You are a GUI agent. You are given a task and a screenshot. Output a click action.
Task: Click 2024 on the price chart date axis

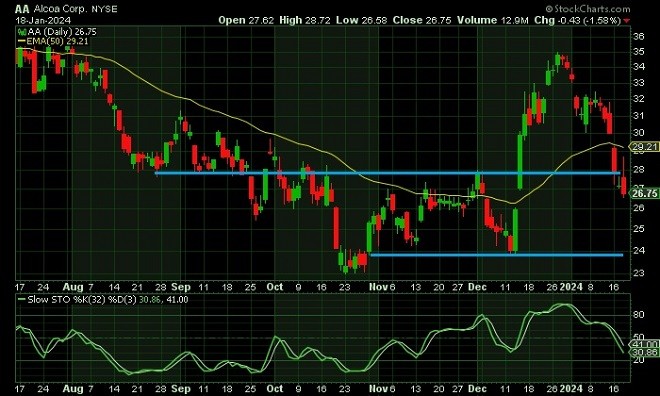pos(571,287)
